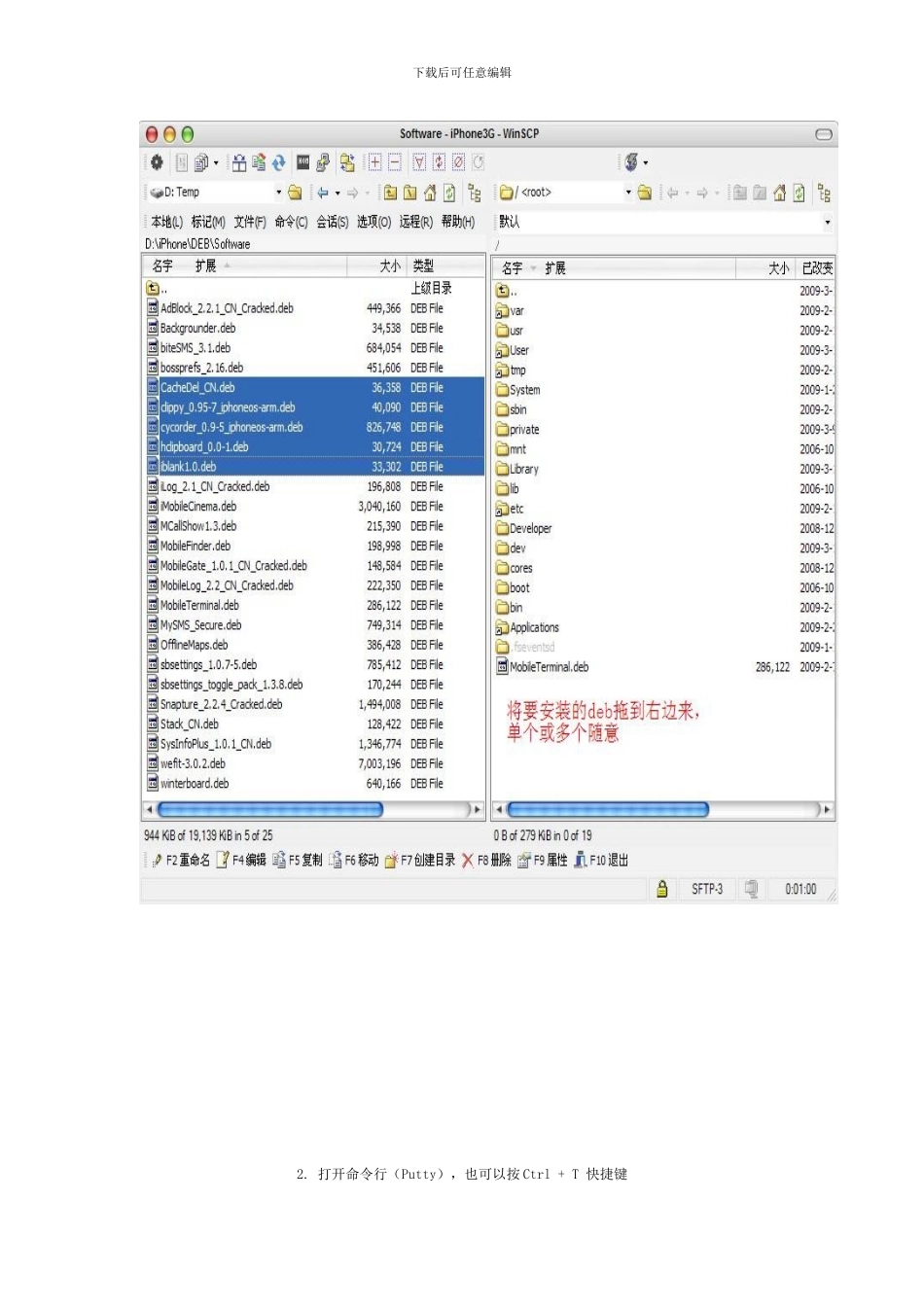Open the 文件(F) menu
Viewport: 924px width, 1307px height.
point(250,222)
